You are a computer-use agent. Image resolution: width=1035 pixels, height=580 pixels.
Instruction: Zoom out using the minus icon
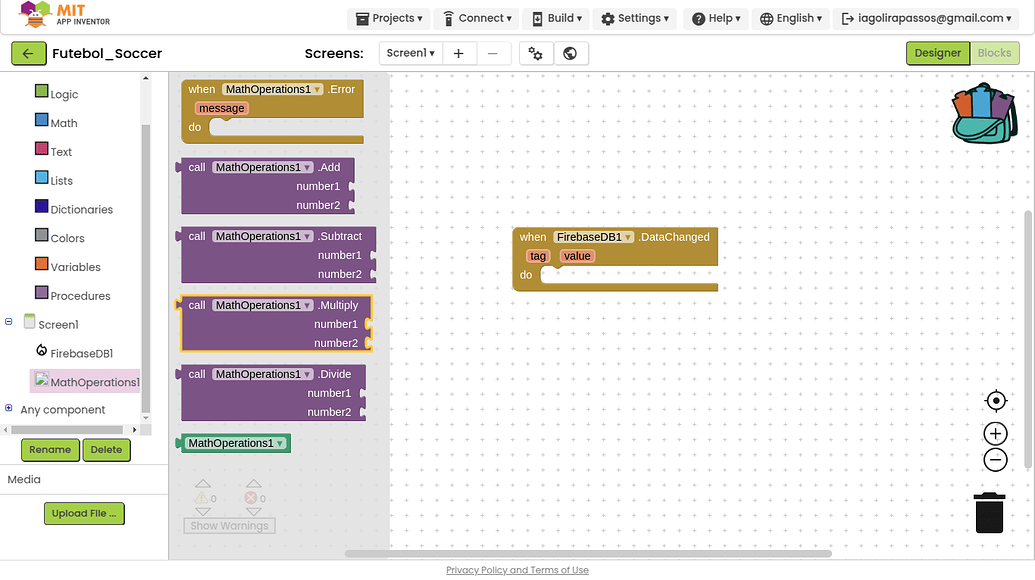pyautogui.click(x=995, y=460)
